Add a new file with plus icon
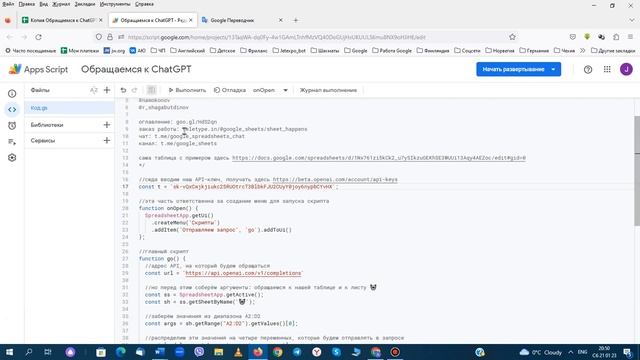This screenshot has height=360, width=640. coord(107,90)
